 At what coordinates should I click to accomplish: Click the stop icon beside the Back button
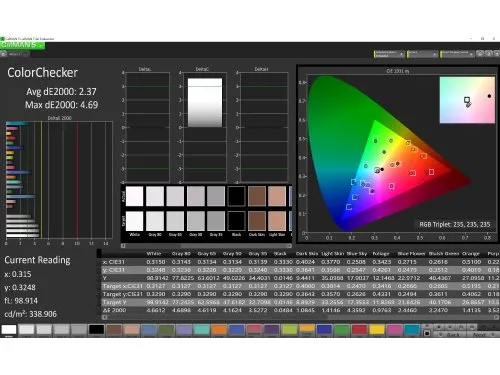pos(427,333)
